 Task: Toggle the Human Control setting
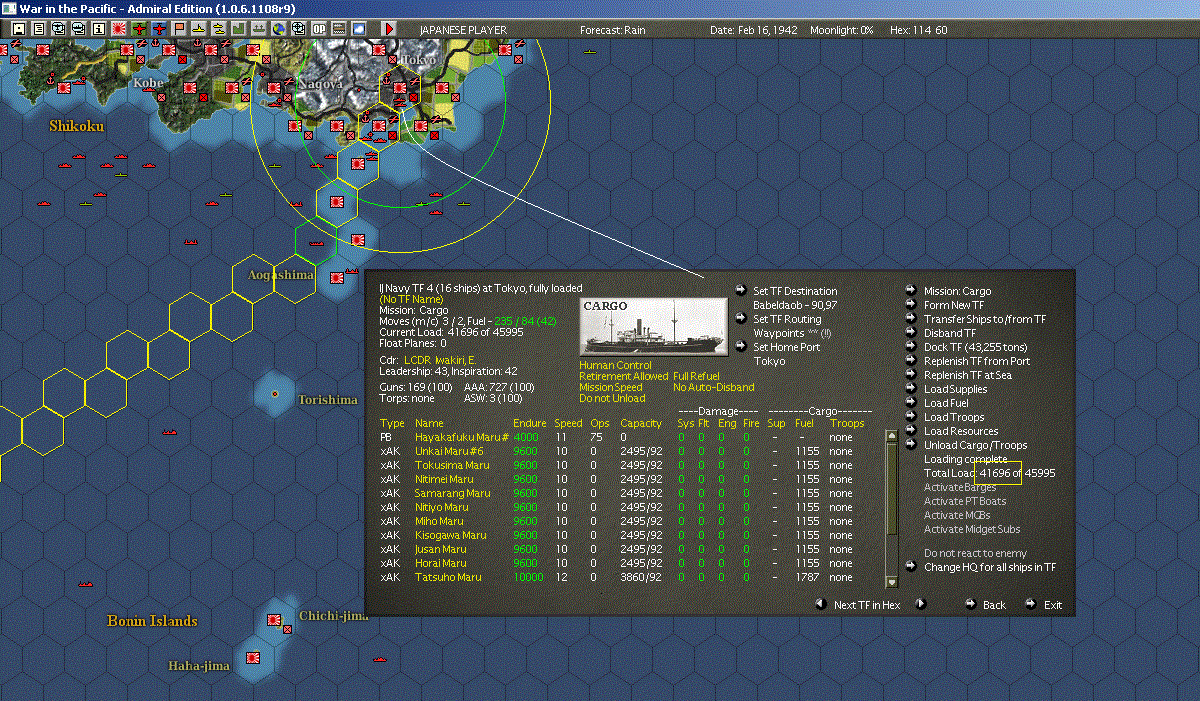tap(615, 366)
